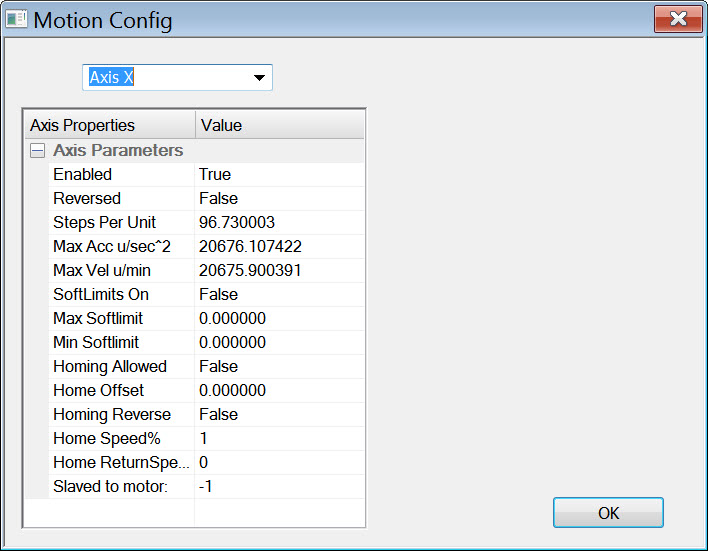Click the Home Speed% value cell
Image resolution: width=708 pixels, height=551 pixels.
(x=279, y=438)
